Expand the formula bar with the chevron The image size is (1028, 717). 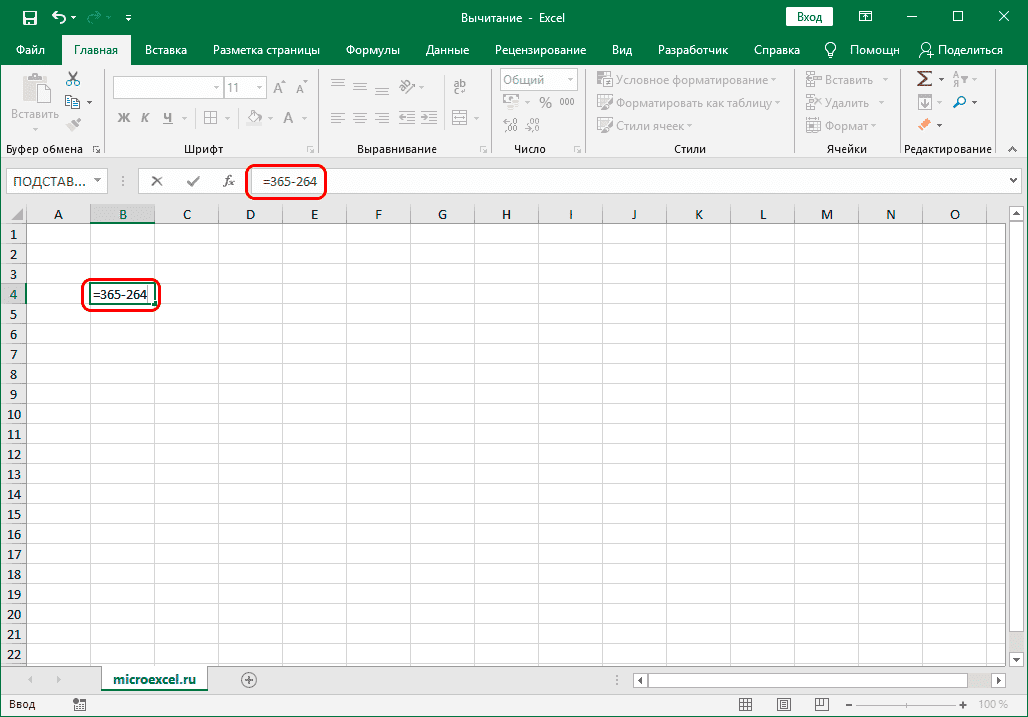[x=1013, y=181]
